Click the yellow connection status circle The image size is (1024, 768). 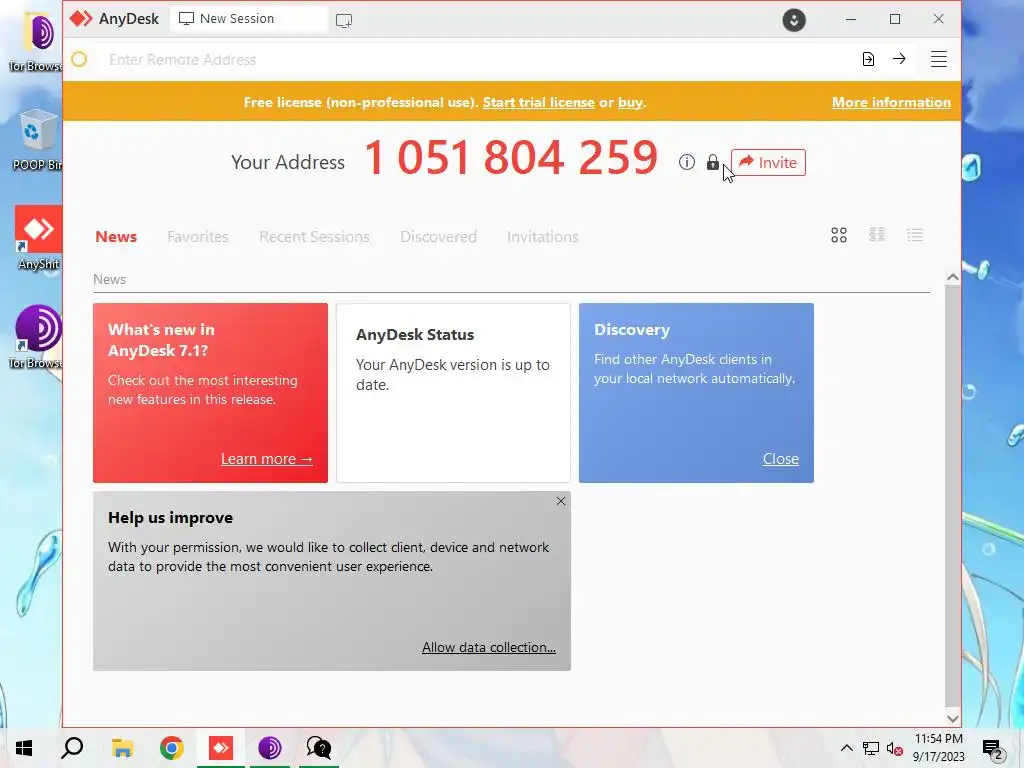coord(79,59)
